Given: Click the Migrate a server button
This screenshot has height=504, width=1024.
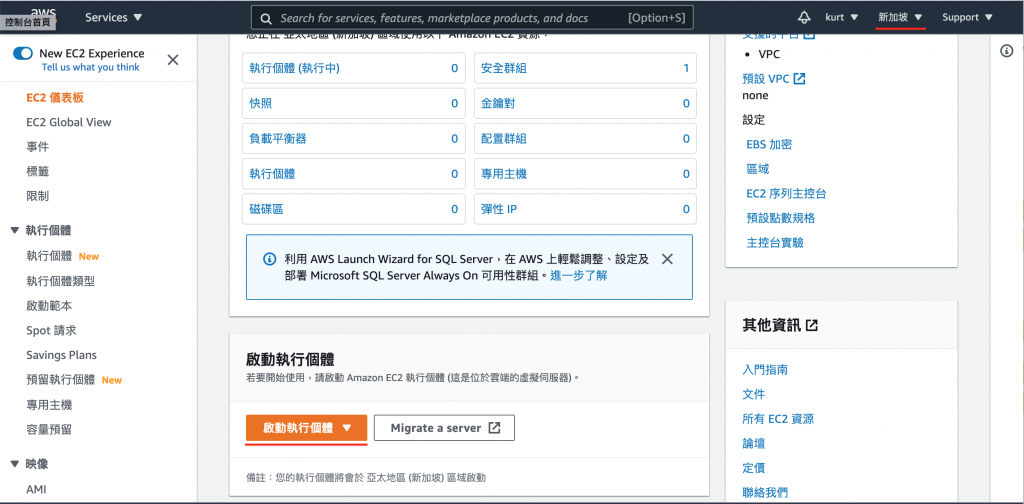Looking at the screenshot, I should click(x=444, y=428).
